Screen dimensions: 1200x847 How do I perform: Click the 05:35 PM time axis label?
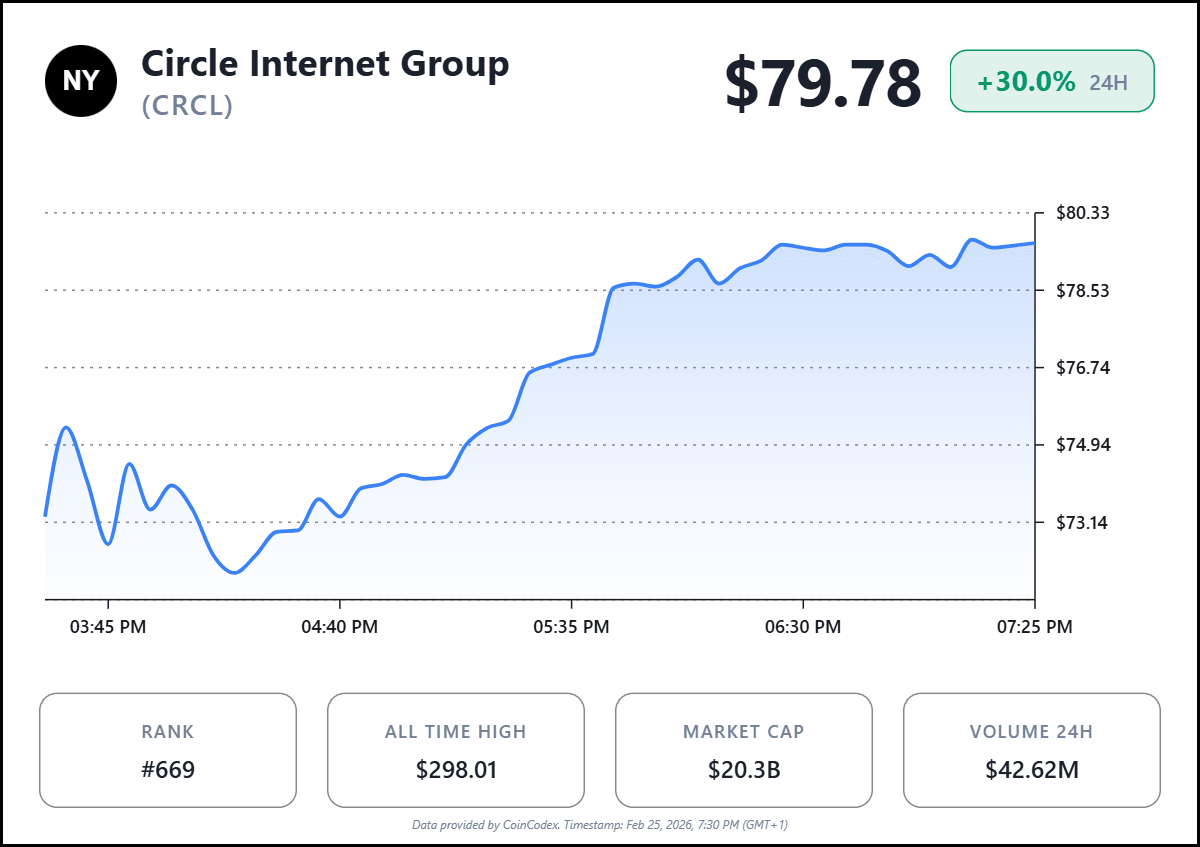(571, 627)
